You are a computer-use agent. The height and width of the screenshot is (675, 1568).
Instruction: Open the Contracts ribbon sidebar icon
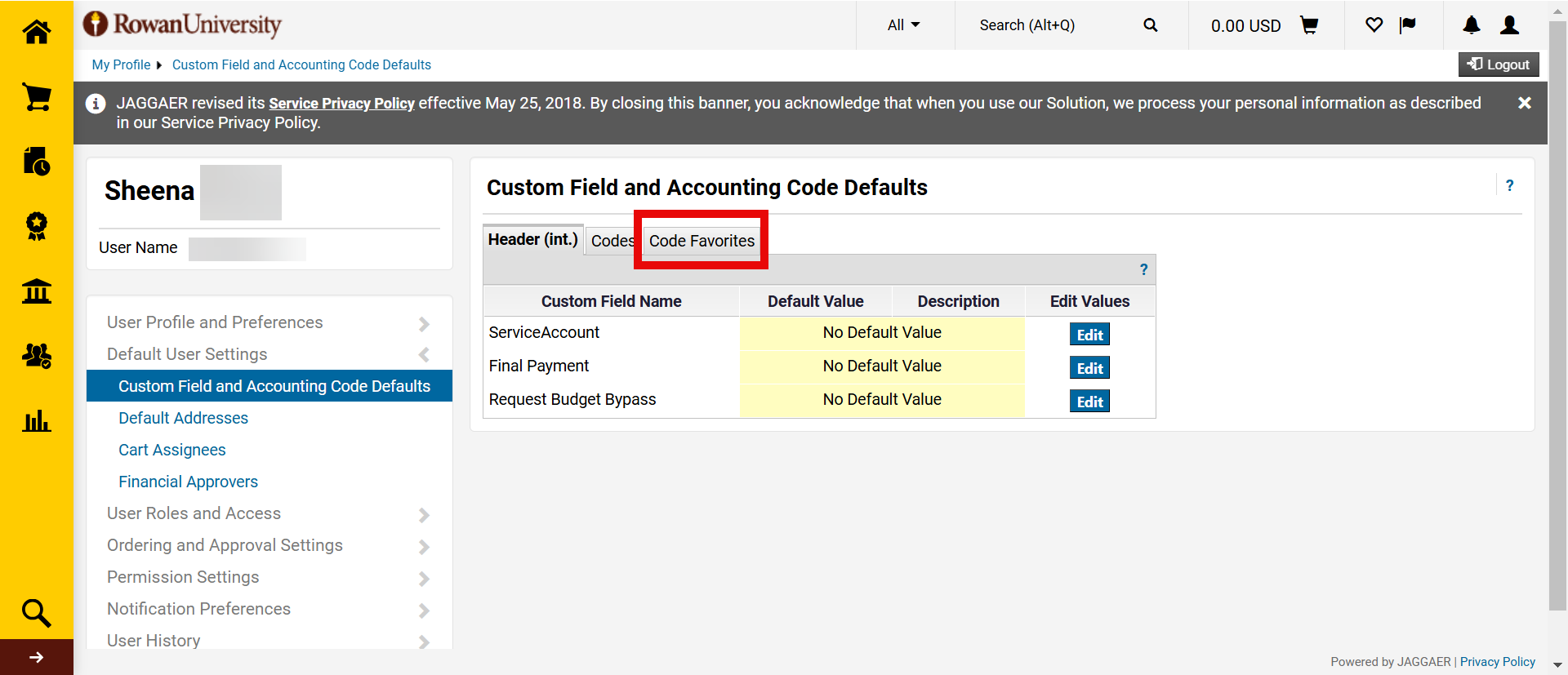(x=36, y=226)
